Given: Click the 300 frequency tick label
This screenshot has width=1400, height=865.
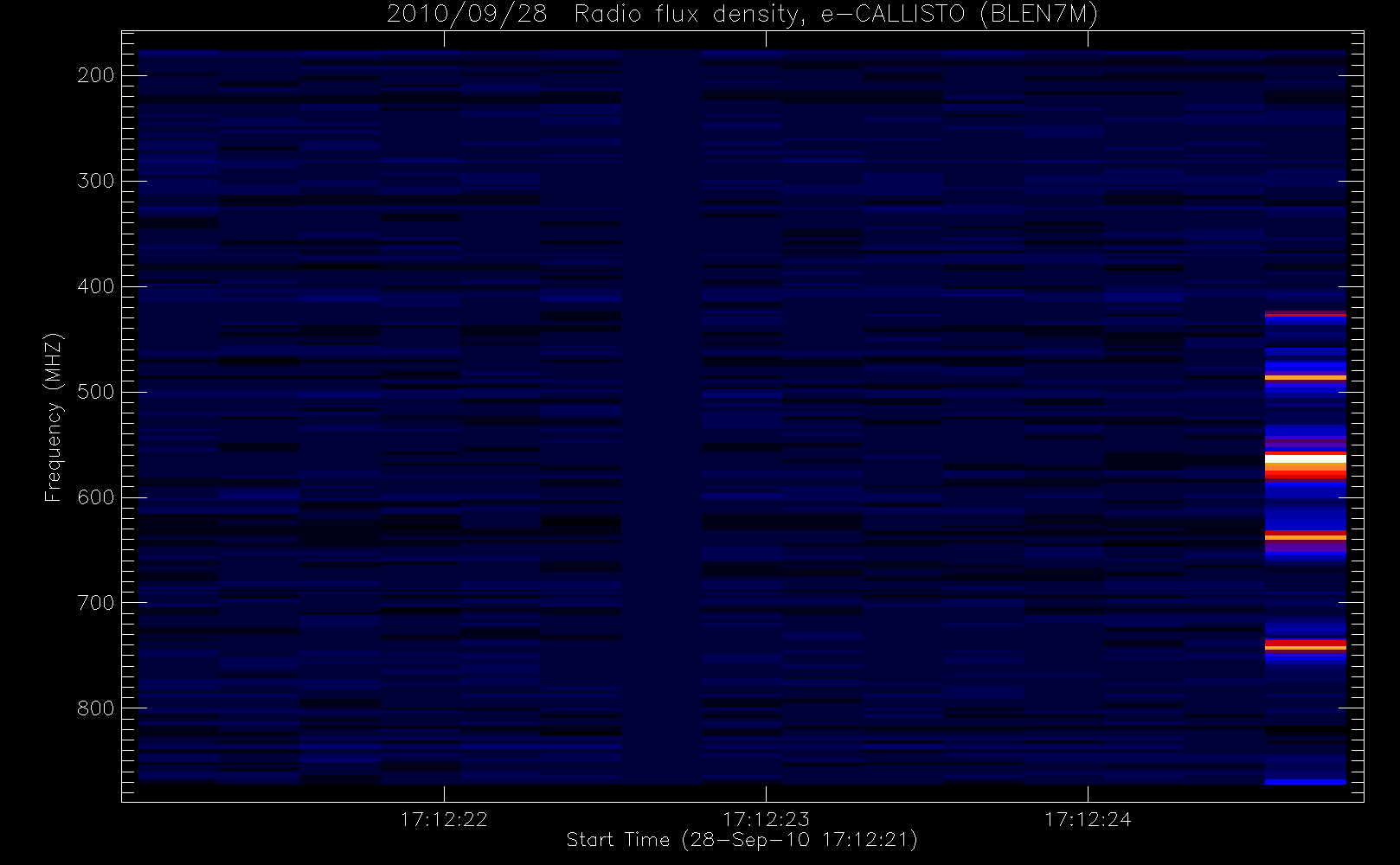Looking at the screenshot, I should [x=95, y=181].
